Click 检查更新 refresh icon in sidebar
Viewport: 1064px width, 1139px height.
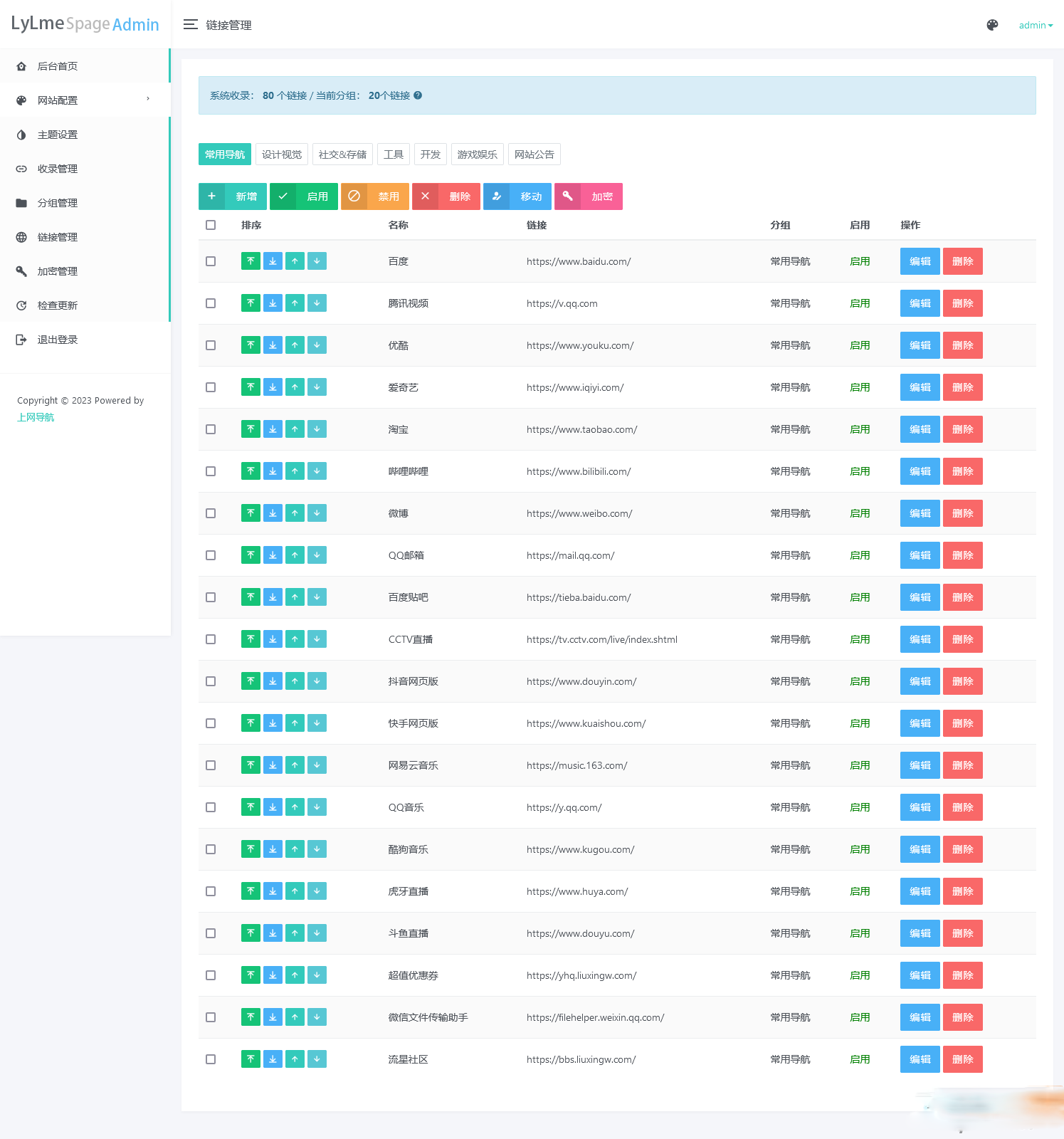(x=21, y=305)
